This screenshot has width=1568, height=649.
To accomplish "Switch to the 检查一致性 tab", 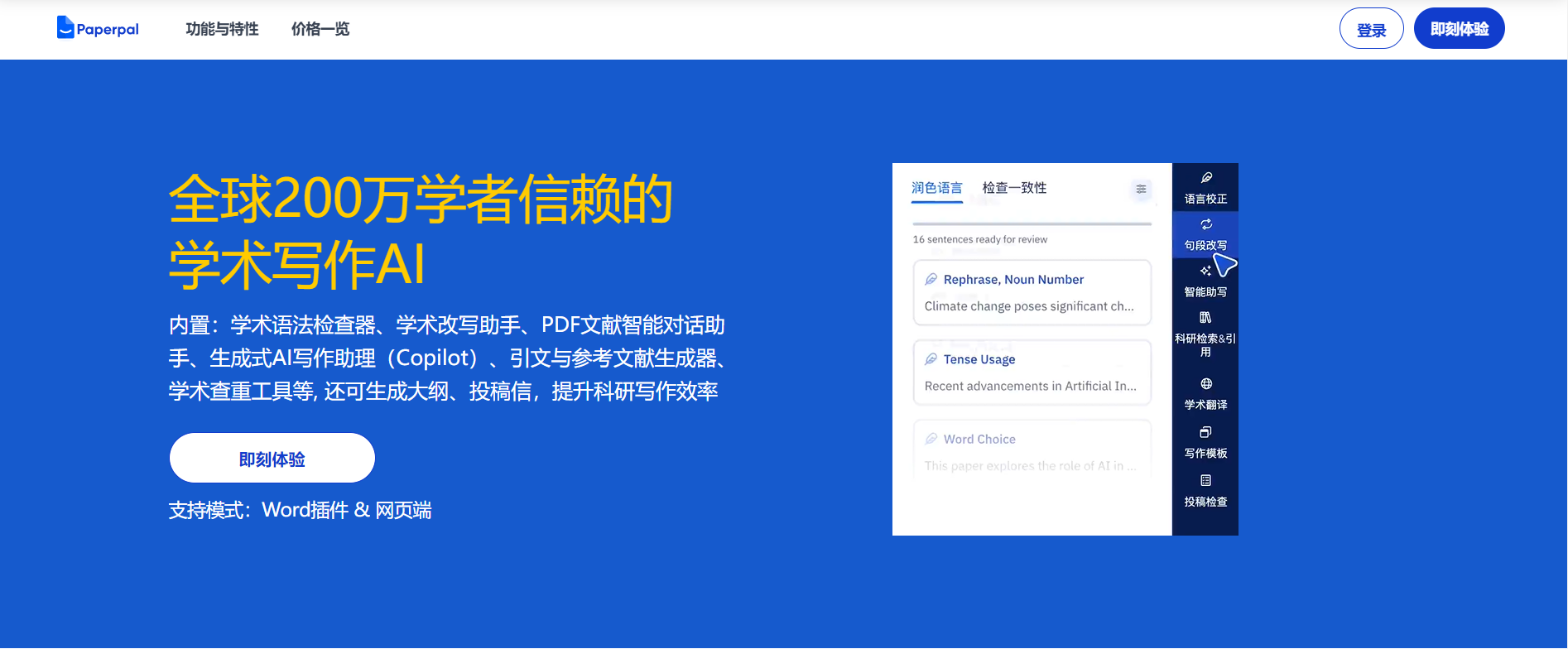I will (x=1014, y=188).
